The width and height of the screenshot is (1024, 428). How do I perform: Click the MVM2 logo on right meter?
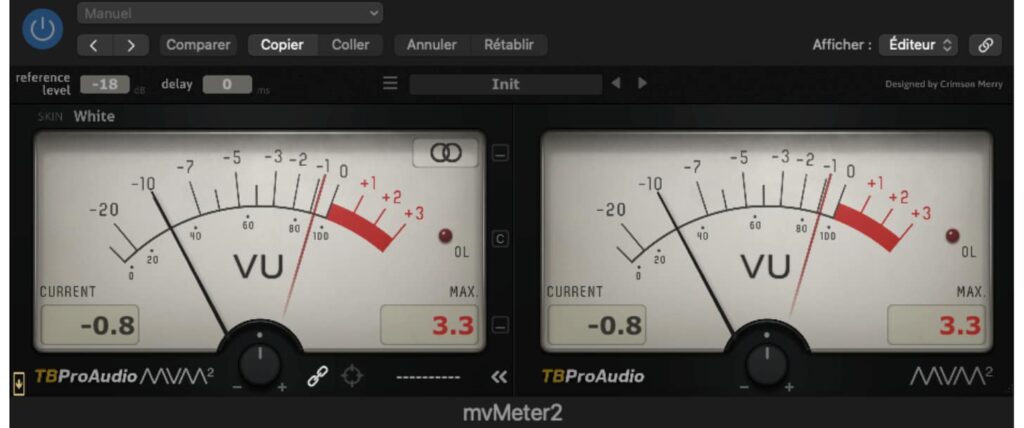click(x=952, y=376)
